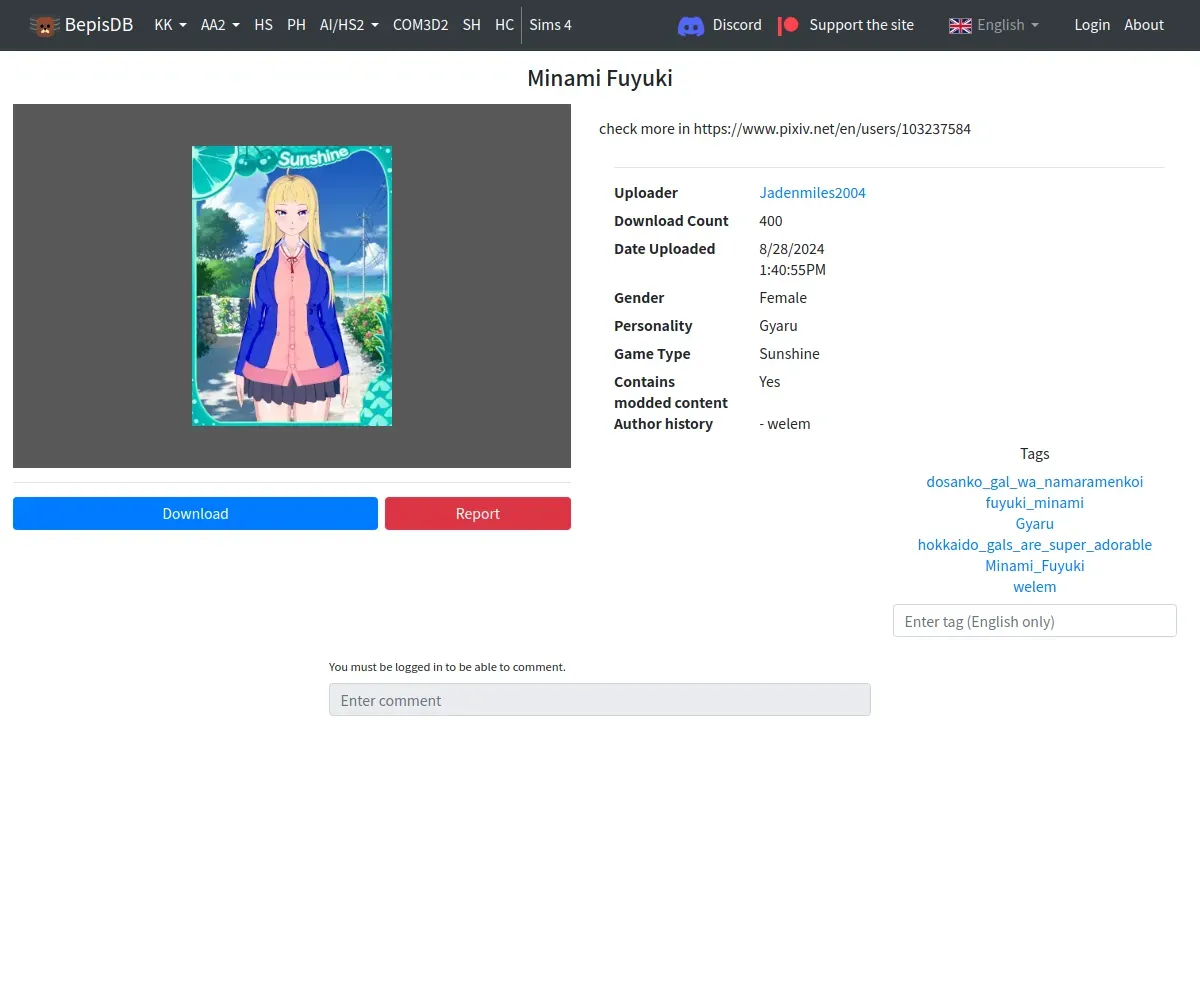The image size is (1200, 1000).
Task: Expand the AA2 dropdown menu
Action: (x=220, y=25)
